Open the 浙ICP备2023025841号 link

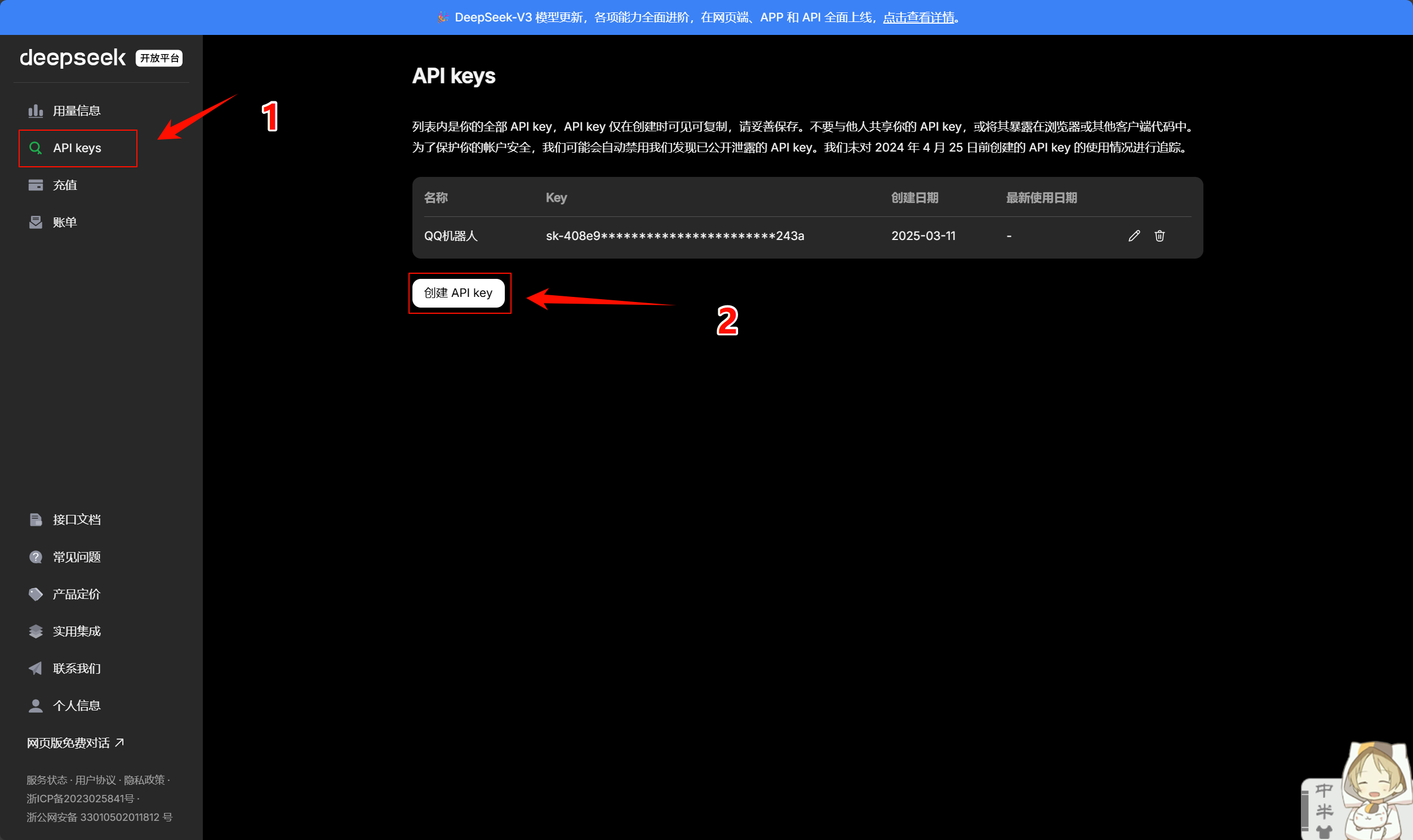(x=81, y=799)
